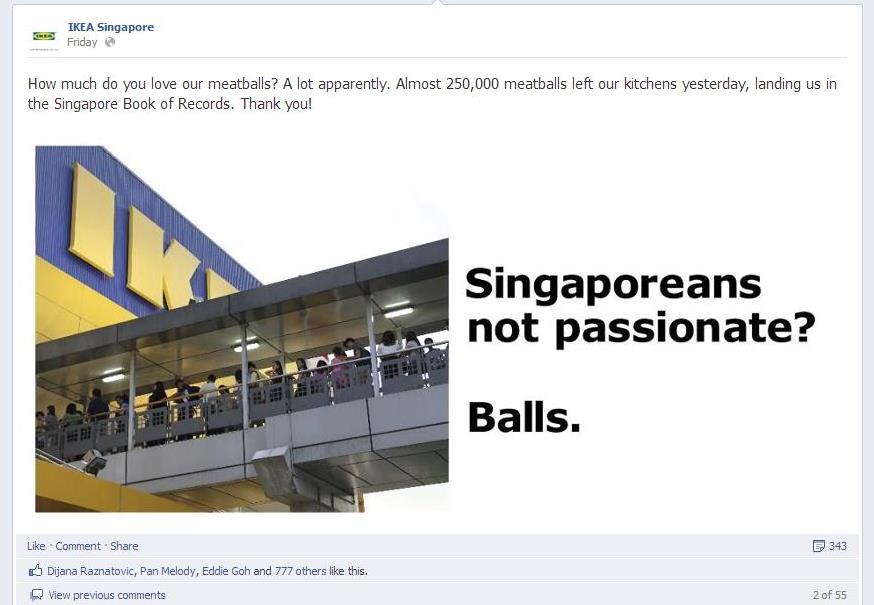Click the speech bubble icon by previous comments
The image size is (874, 605).
(x=37, y=595)
